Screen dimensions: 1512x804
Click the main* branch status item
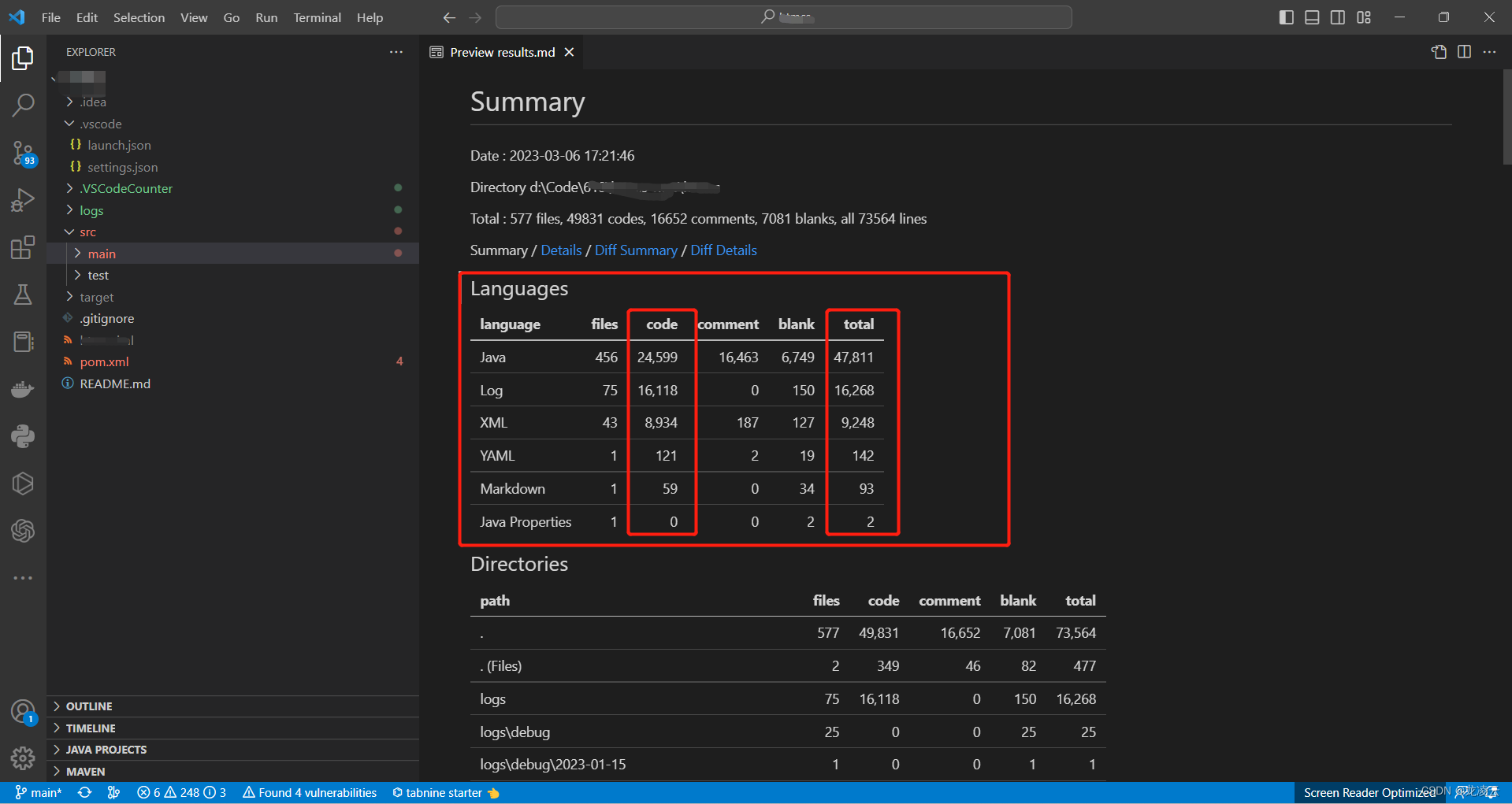38,792
